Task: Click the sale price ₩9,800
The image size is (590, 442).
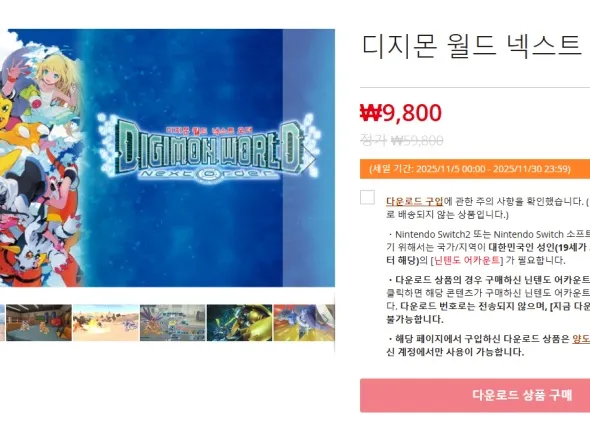Action: 401,112
